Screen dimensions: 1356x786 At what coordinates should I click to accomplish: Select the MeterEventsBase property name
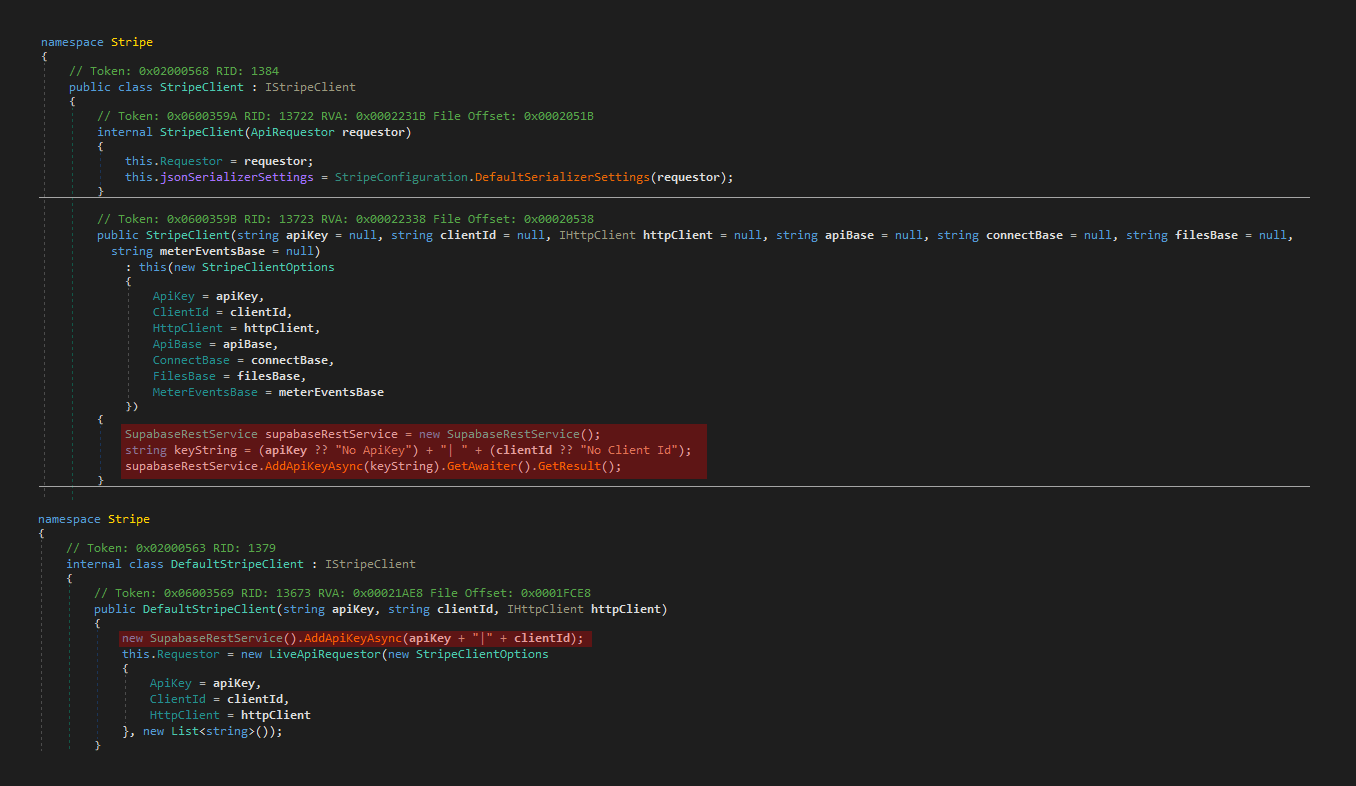click(x=205, y=391)
